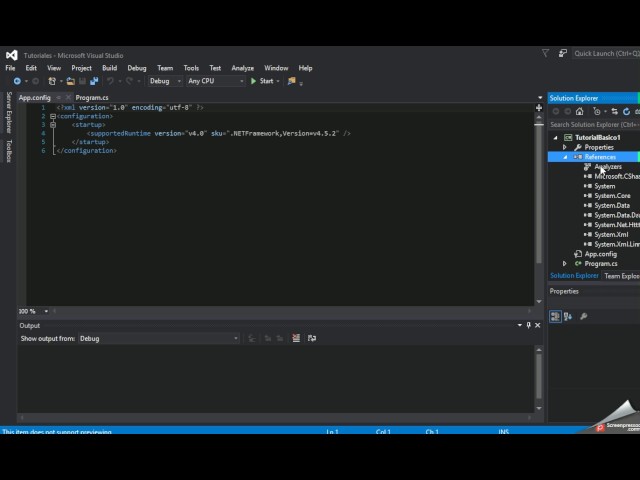Click the Alphabetical sort icon in Properties
Image resolution: width=640 pixels, height=480 pixels.
click(568, 316)
